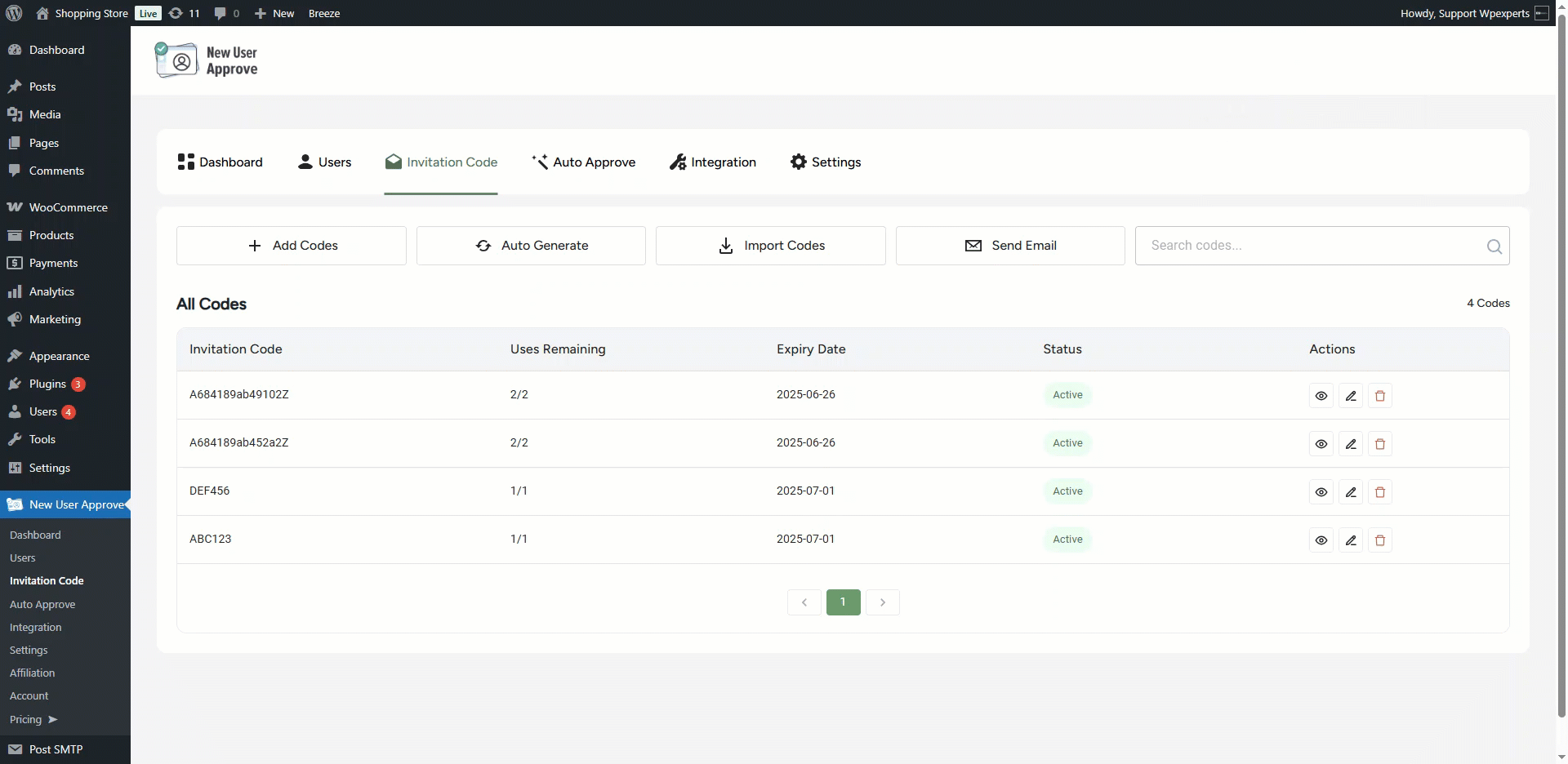Click the Auto Generate button
This screenshot has height=764, width=1568.
531,246
